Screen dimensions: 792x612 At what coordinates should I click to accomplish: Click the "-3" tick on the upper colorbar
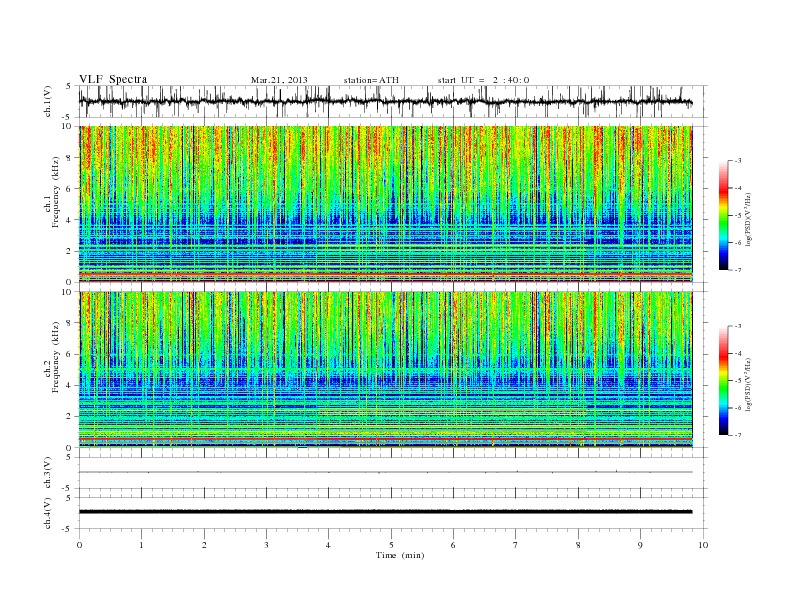[x=737, y=161]
